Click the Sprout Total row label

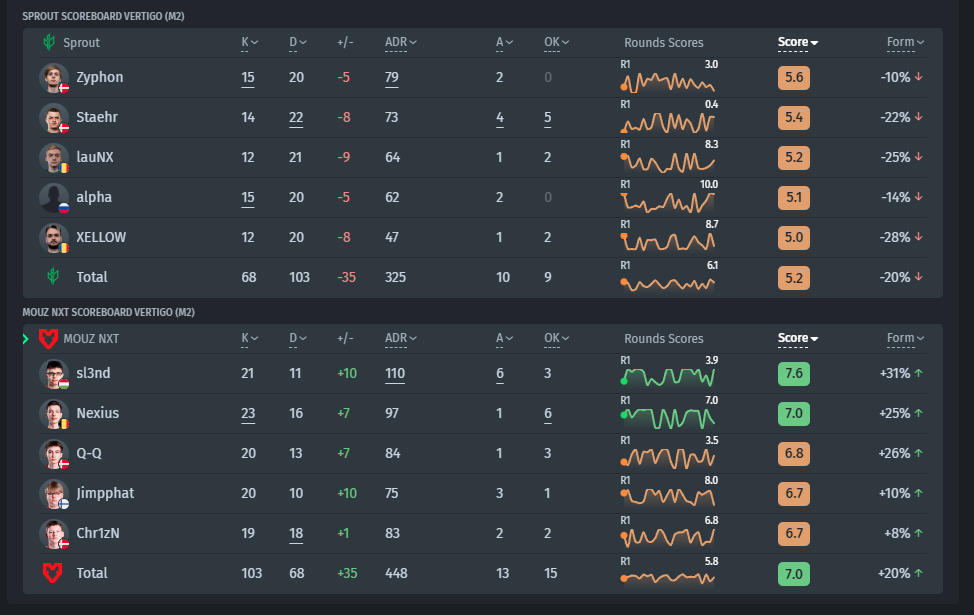92,277
